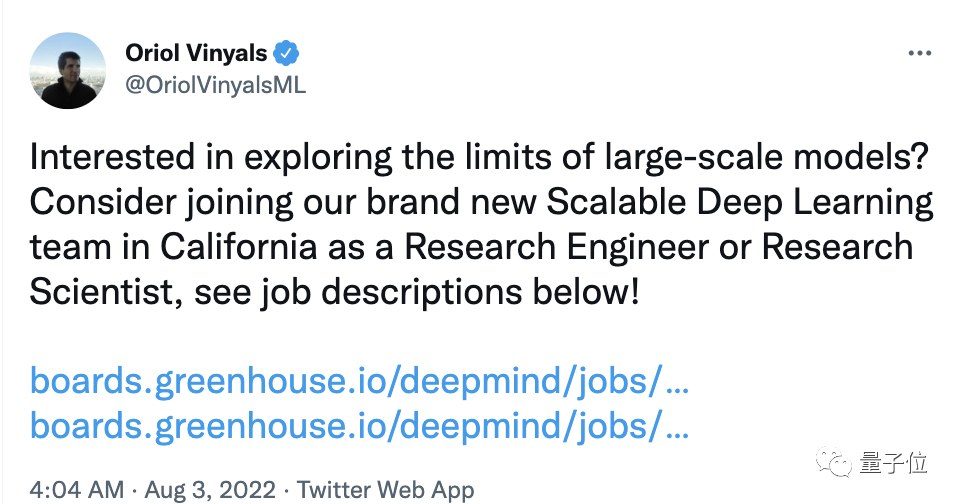958x504 pixels.
Task: Click the 4:04 AM timestamp
Action: [x=77, y=490]
